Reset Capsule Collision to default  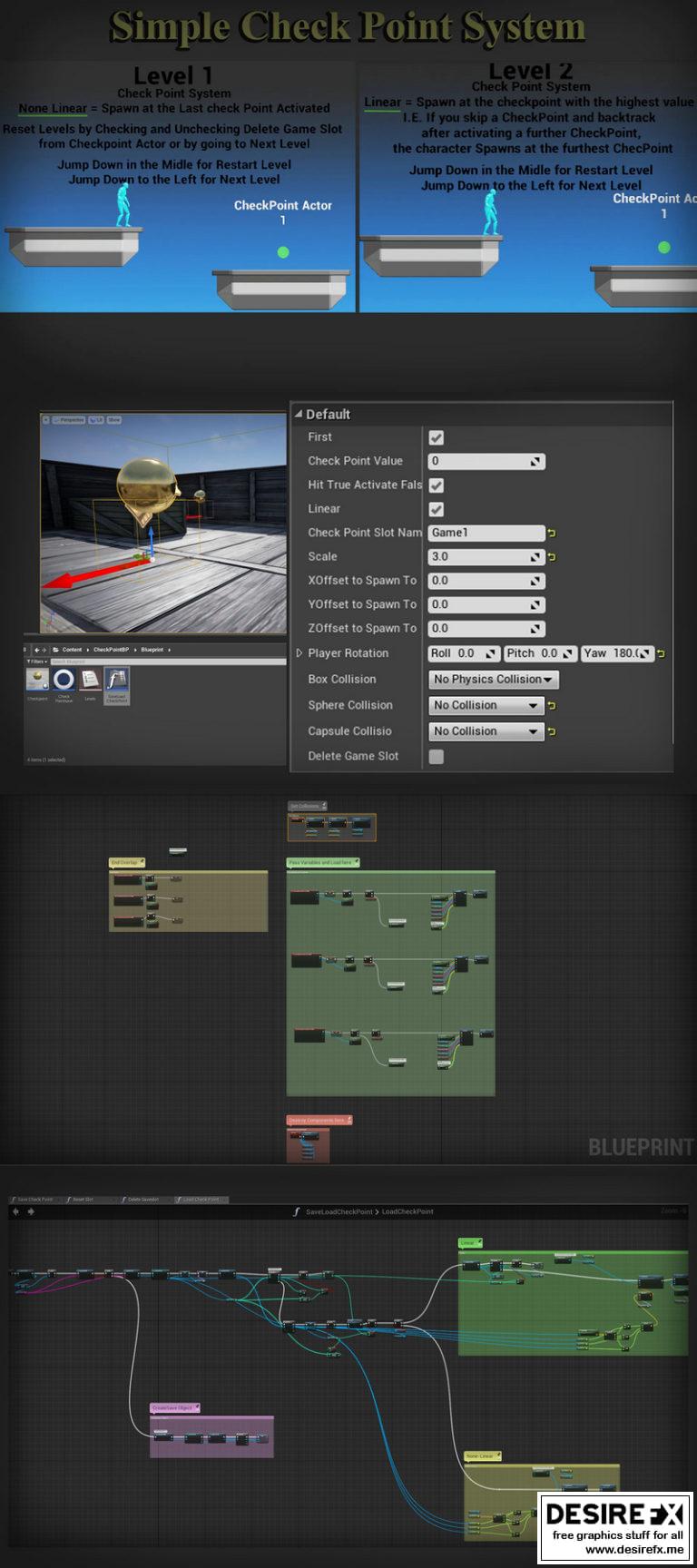click(x=552, y=730)
